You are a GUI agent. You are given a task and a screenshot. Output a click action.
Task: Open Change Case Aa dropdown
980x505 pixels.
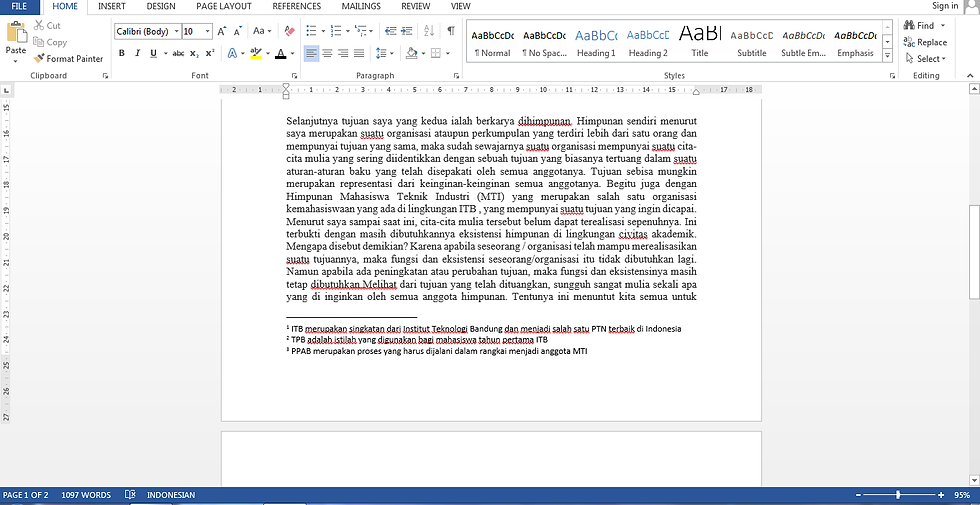(x=262, y=31)
